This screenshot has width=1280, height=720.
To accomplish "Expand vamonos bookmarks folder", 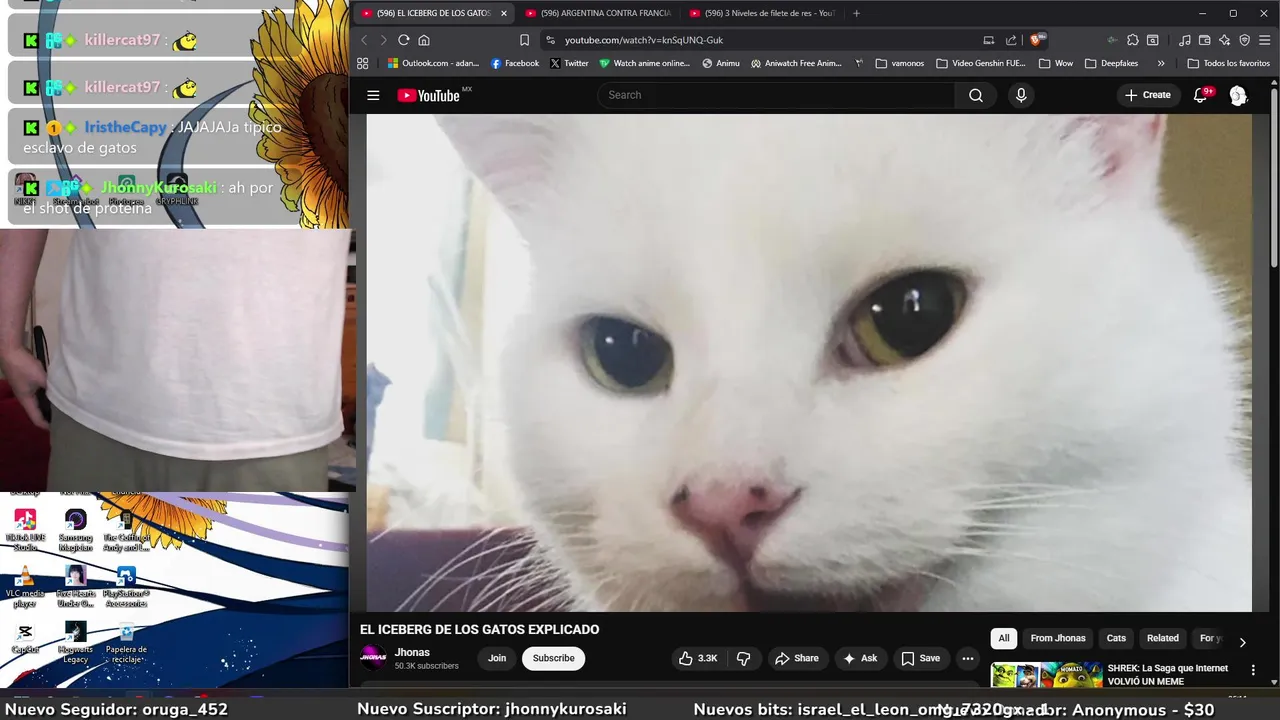I will point(900,63).
